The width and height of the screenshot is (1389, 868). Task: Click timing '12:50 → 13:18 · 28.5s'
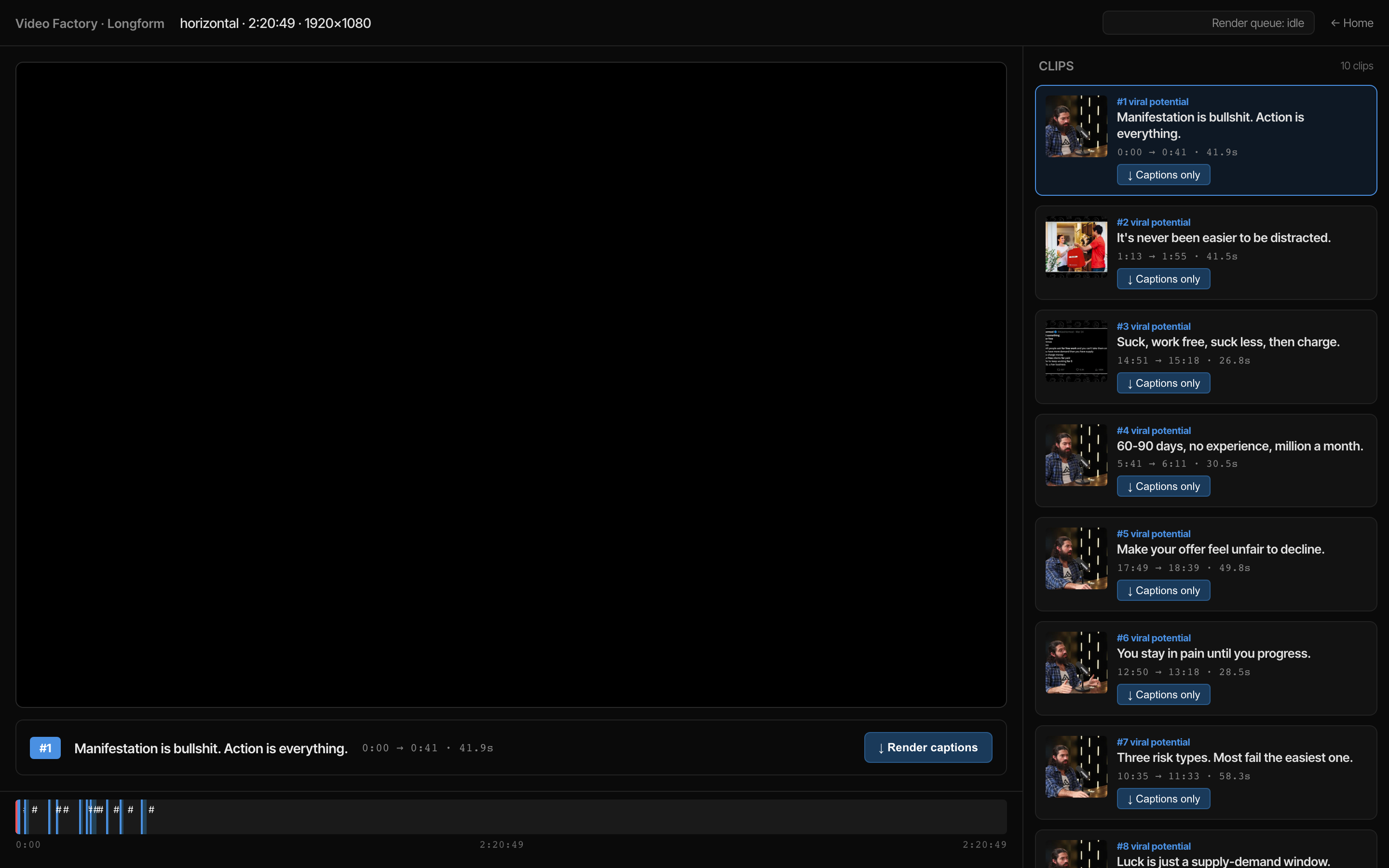[1183, 672]
